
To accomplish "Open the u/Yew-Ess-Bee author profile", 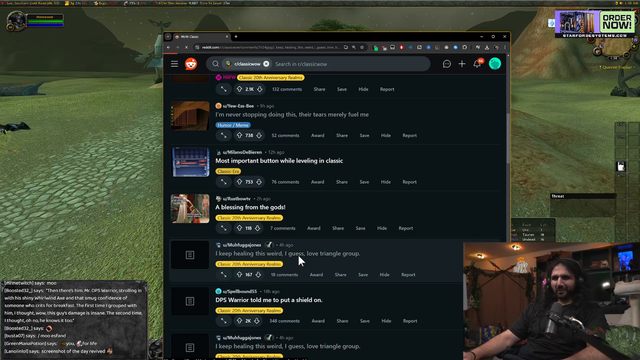I will [238, 106].
